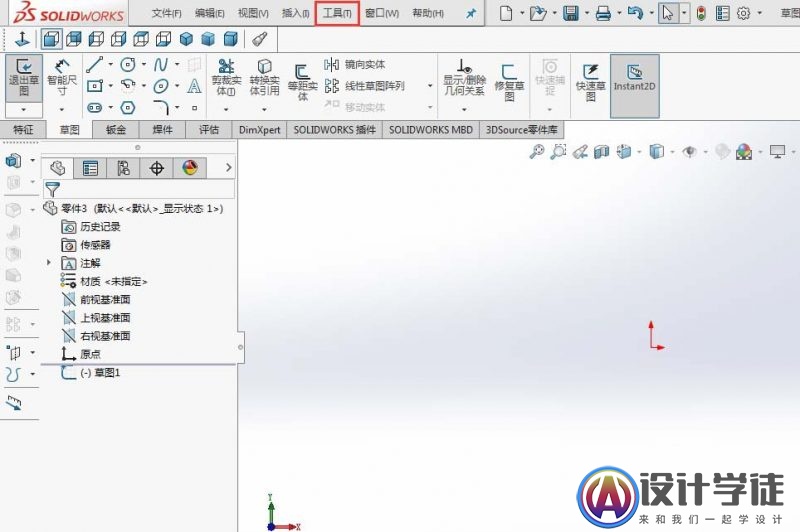Click the Print toolbar icon
This screenshot has height=532, width=800.
(603, 13)
